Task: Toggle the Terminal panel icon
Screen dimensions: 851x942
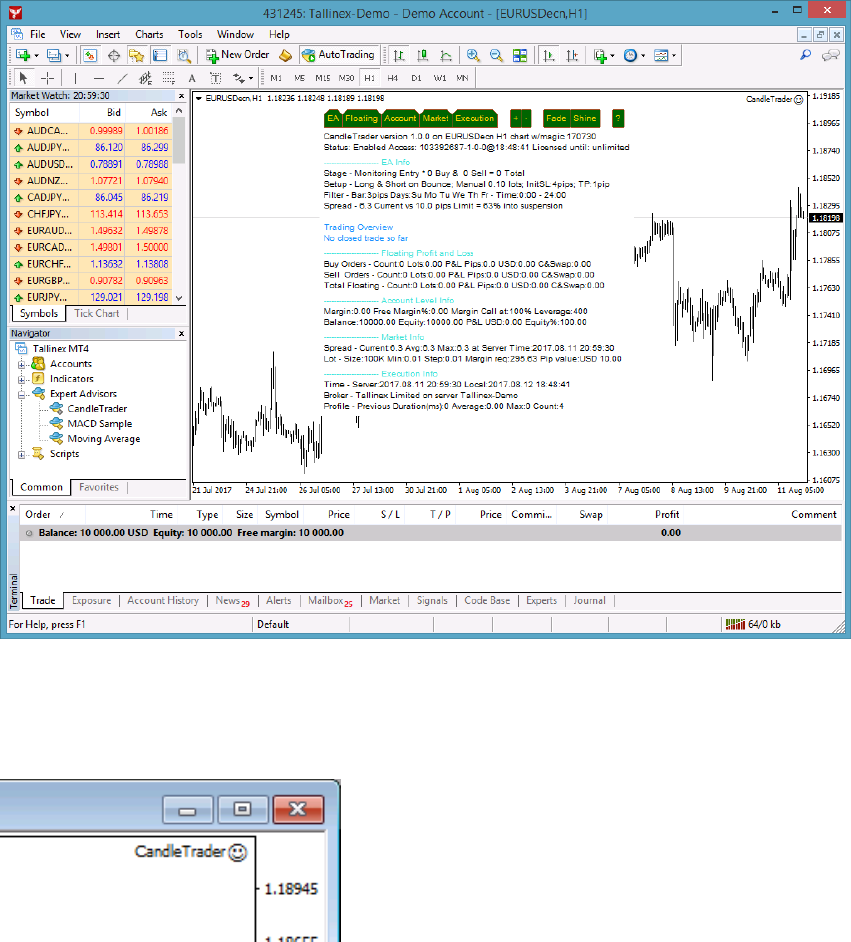Action: click(160, 55)
